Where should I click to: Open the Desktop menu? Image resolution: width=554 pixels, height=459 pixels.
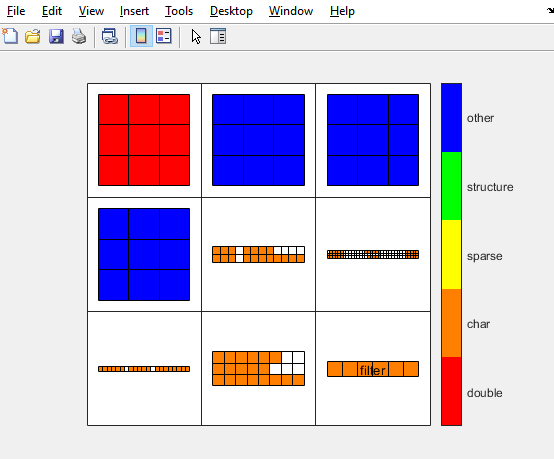click(x=231, y=11)
